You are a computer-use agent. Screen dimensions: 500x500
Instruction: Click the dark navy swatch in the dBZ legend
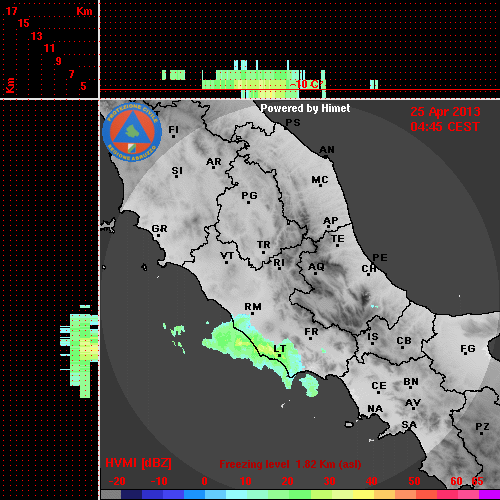click(132, 494)
